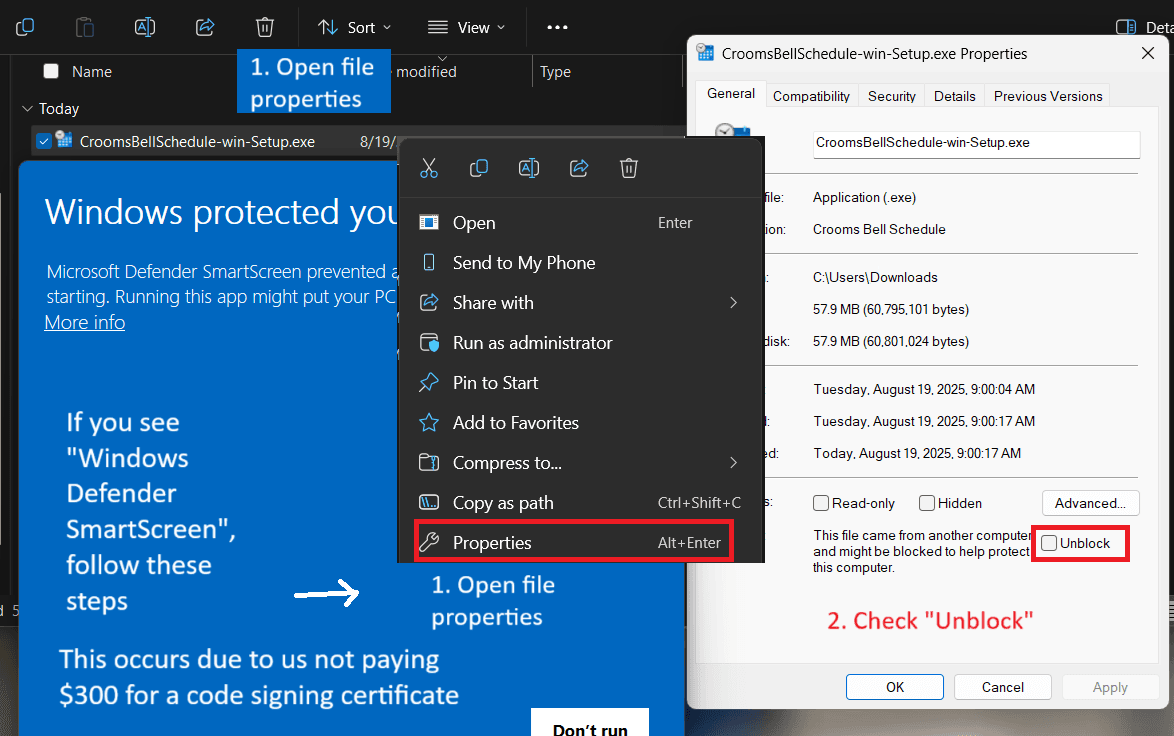The width and height of the screenshot is (1174, 736).
Task: Click the Advanced... button
Action: (x=1090, y=503)
